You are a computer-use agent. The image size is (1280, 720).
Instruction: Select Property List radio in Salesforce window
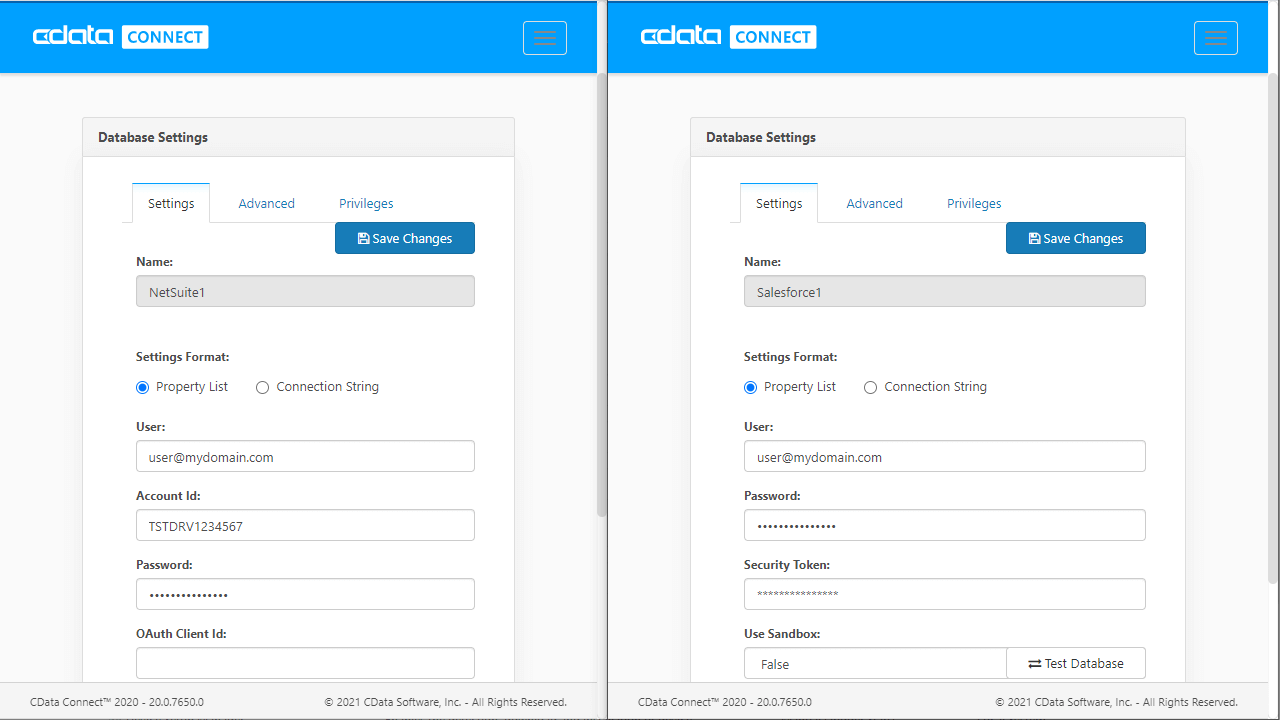tap(750, 387)
